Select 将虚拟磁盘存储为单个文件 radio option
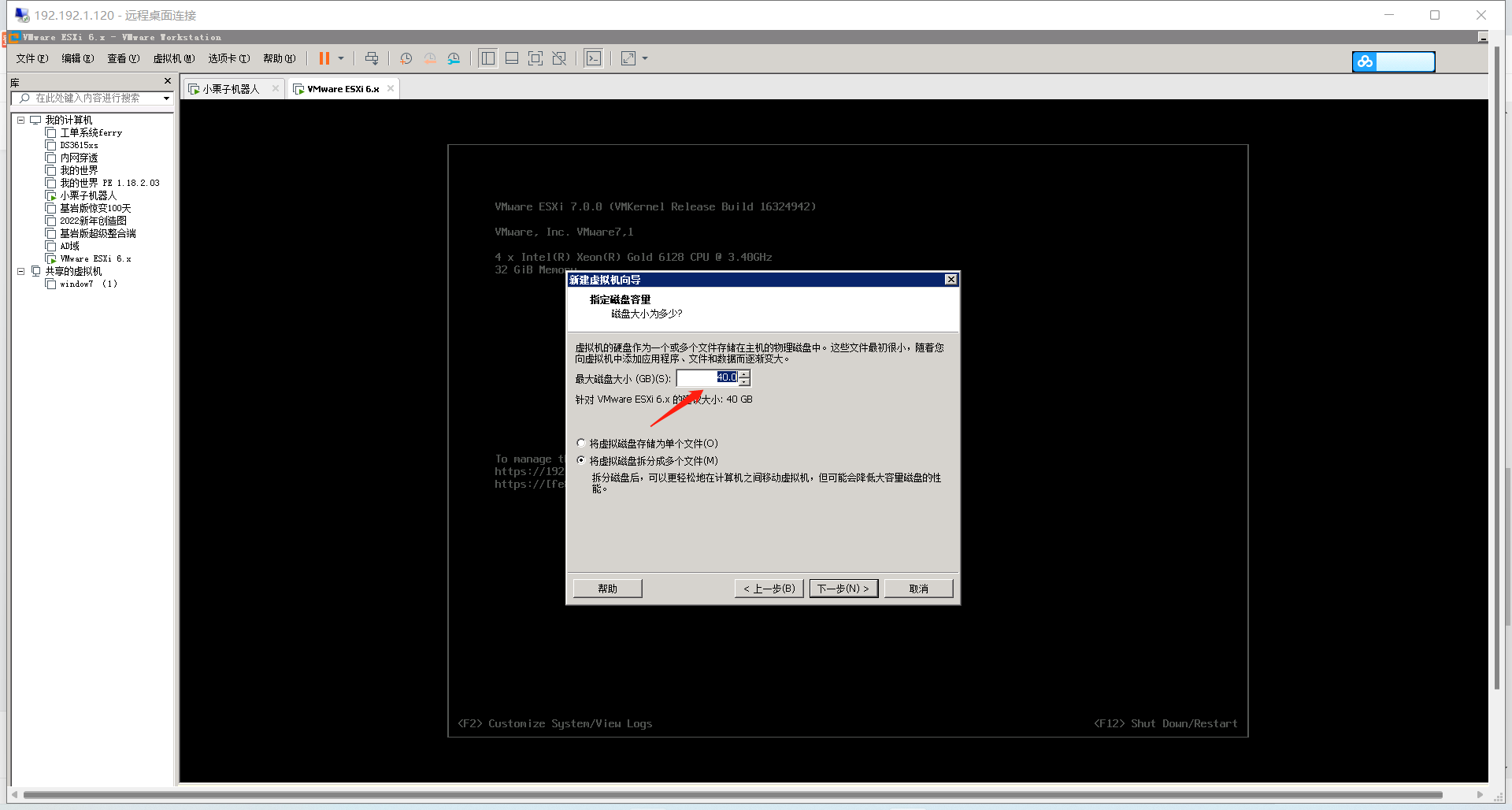The image size is (1512, 810). pyautogui.click(x=581, y=444)
